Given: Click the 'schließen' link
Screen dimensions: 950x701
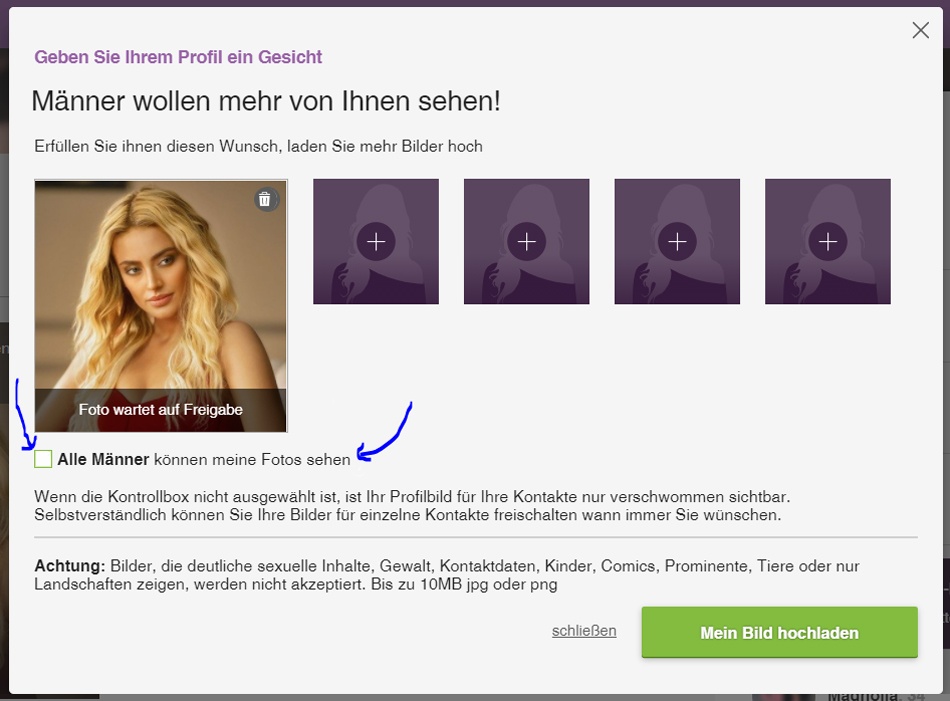Looking at the screenshot, I should pyautogui.click(x=584, y=631).
